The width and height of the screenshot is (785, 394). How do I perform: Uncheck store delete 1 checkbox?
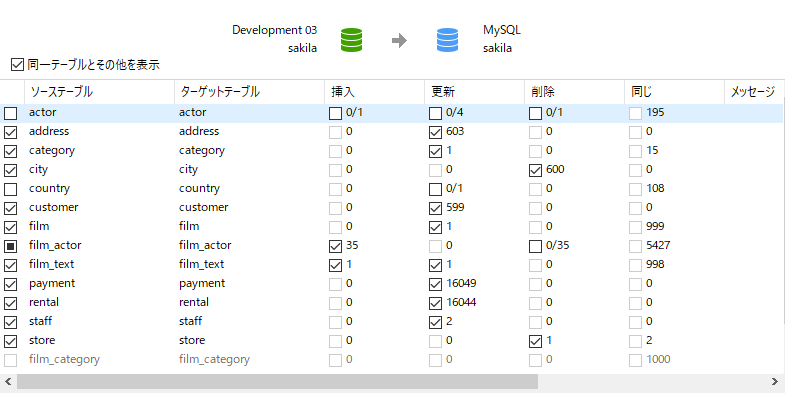tap(536, 341)
